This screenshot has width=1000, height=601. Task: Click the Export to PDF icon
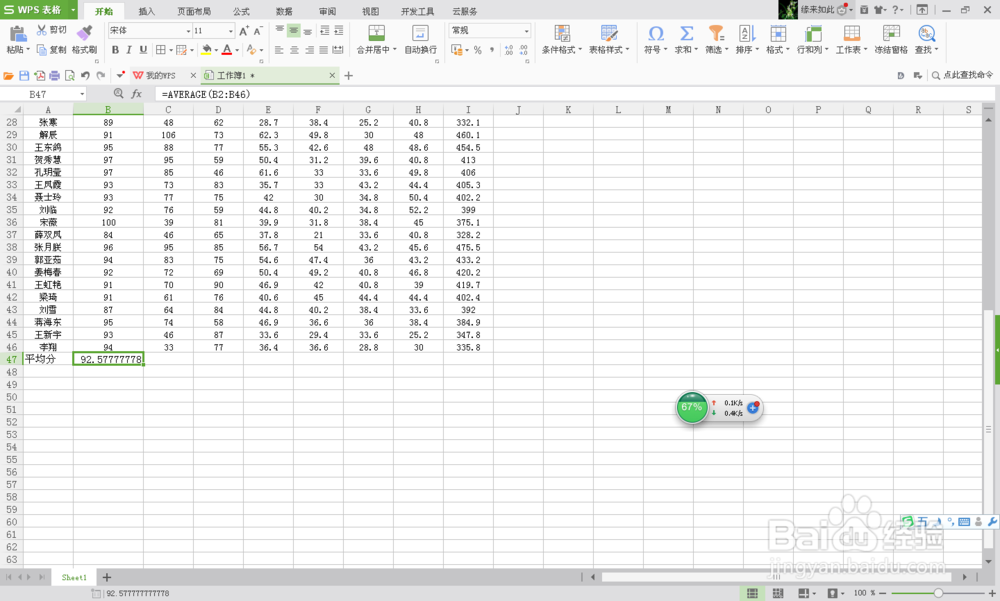[x=40, y=75]
